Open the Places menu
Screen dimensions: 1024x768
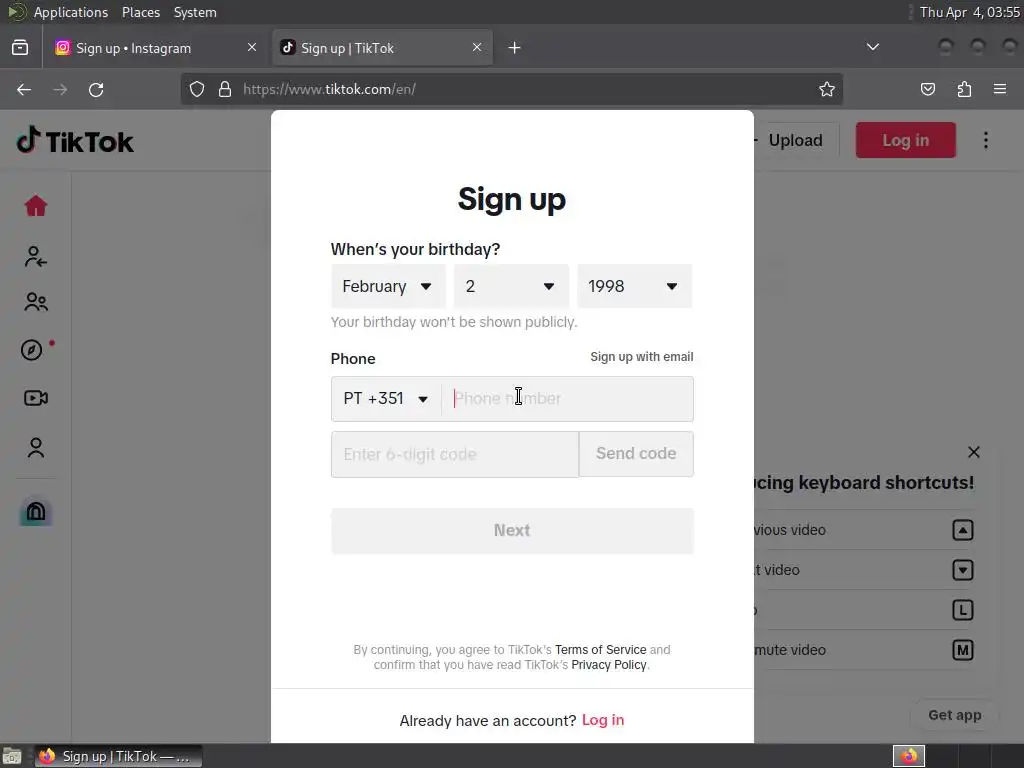pos(141,12)
